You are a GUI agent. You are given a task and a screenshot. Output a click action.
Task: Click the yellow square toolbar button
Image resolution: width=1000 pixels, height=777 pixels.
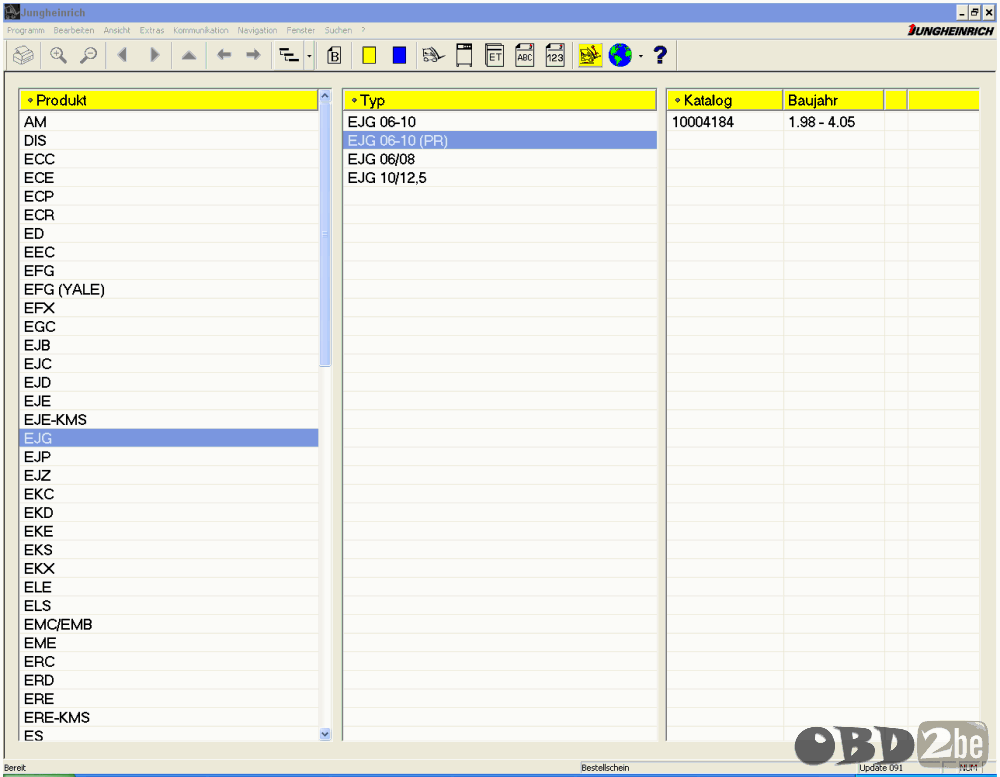(369, 56)
